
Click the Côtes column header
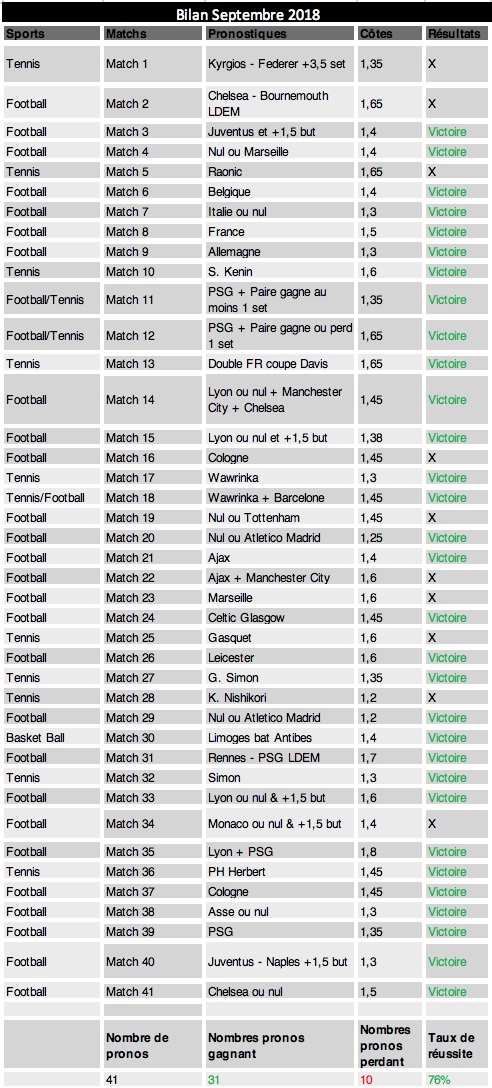(x=389, y=33)
